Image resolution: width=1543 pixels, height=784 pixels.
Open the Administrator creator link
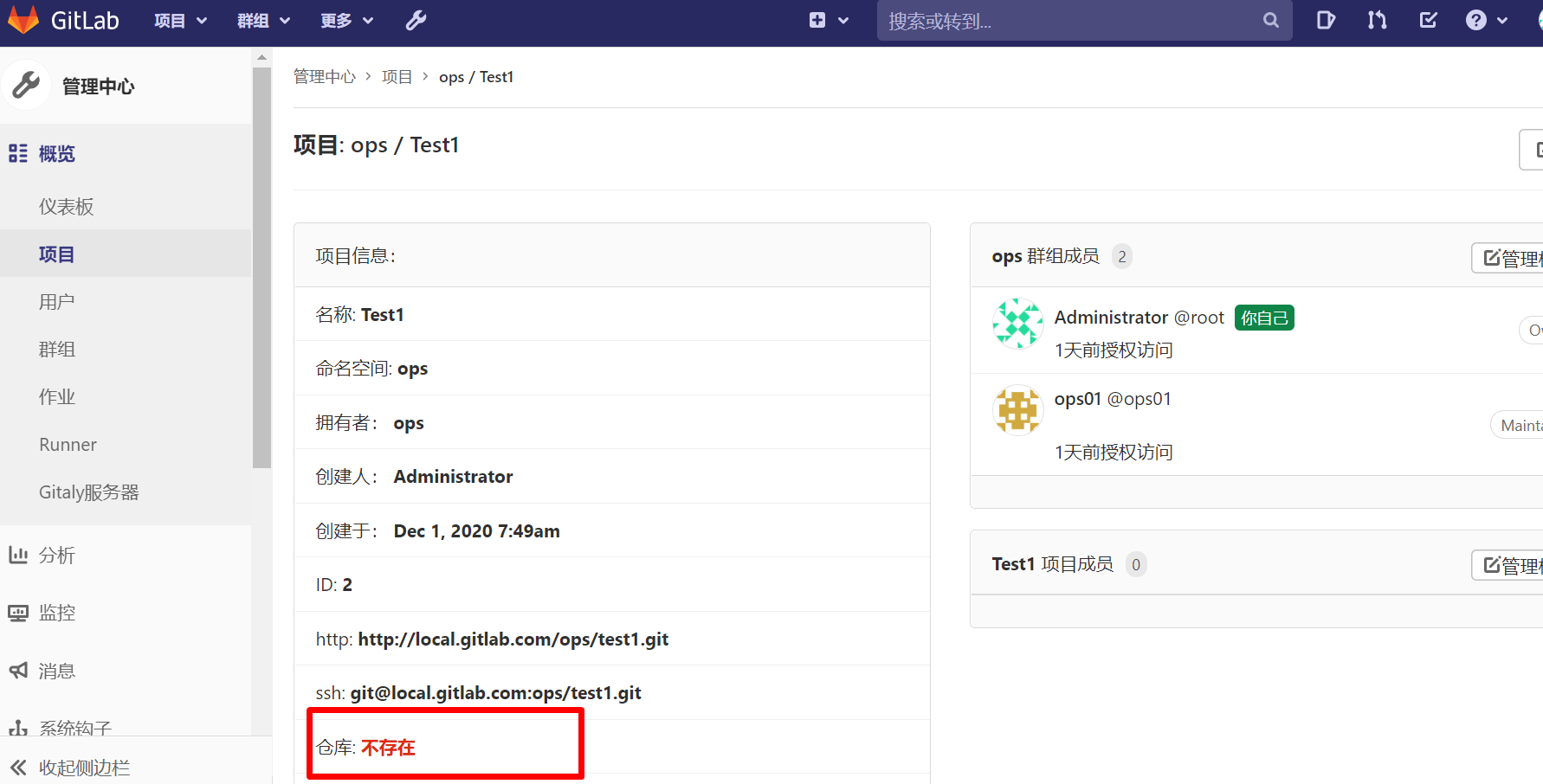click(453, 477)
